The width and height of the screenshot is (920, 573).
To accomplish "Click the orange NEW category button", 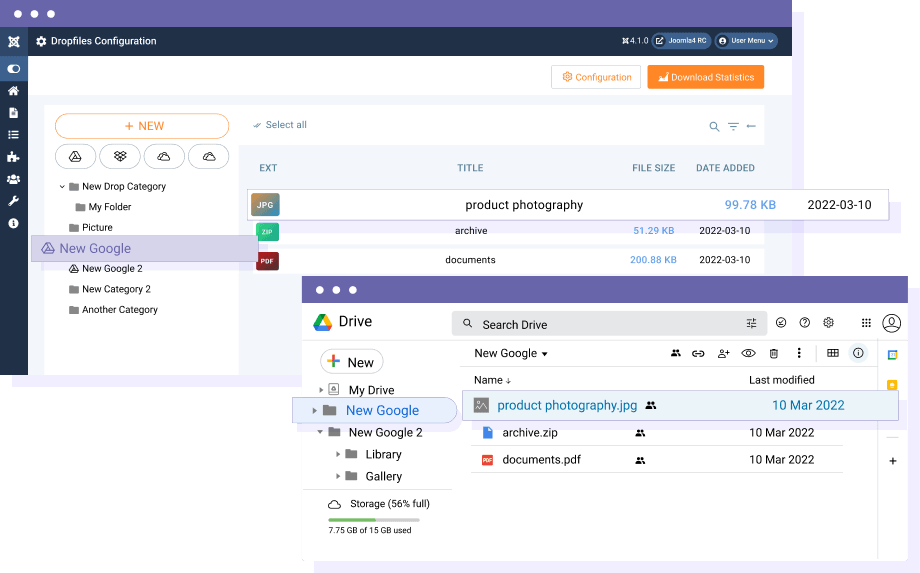I will point(142,126).
